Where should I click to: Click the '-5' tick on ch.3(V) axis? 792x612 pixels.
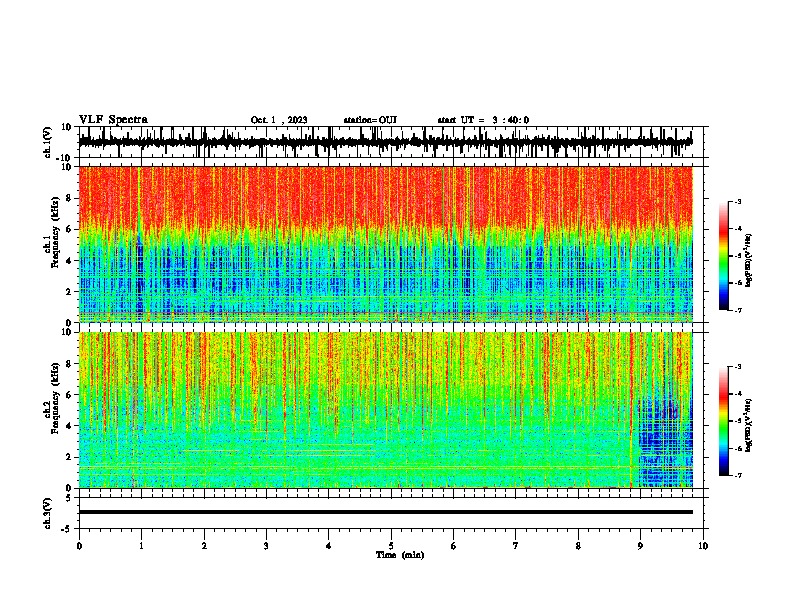point(67,529)
